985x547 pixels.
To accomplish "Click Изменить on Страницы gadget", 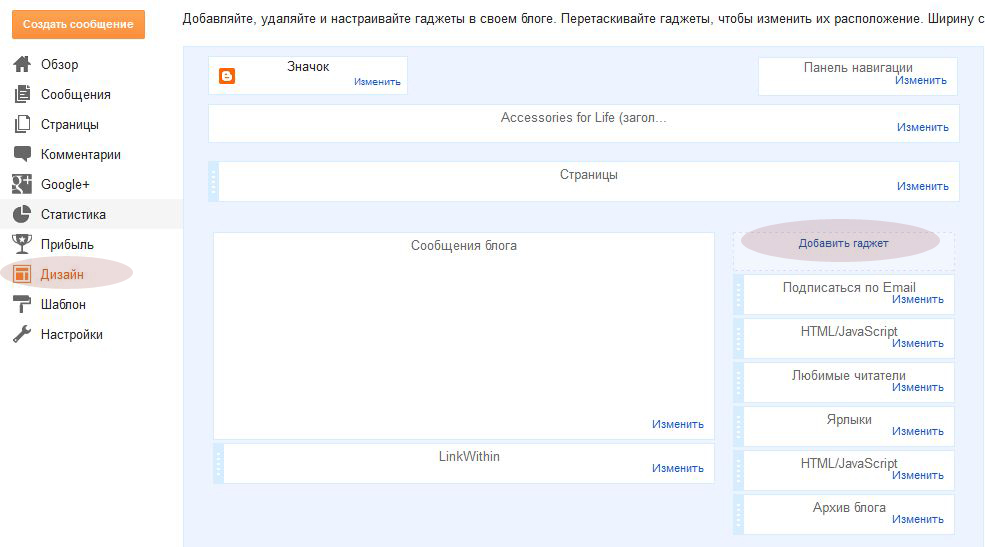I will click(922, 186).
